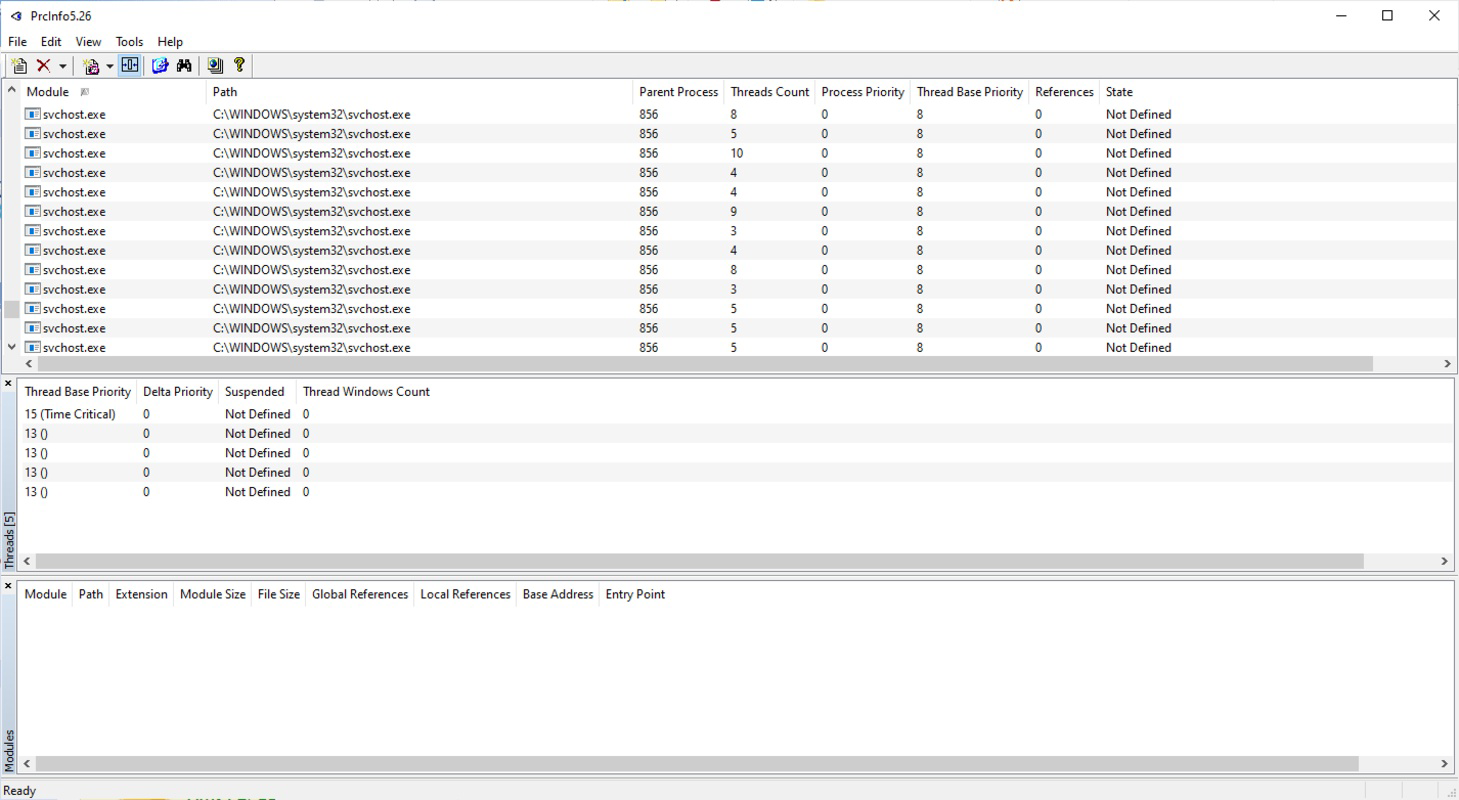Open the Tools menu

[129, 42]
